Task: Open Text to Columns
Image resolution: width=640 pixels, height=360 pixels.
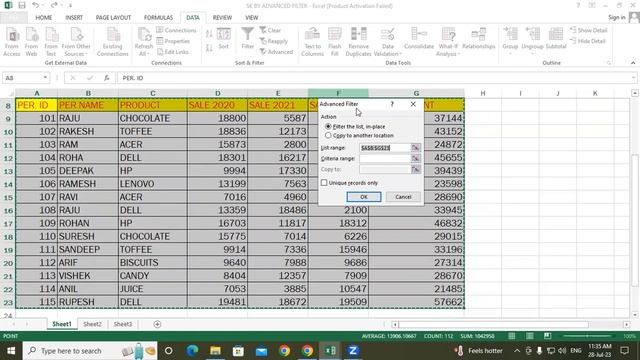Action: (x=312, y=41)
